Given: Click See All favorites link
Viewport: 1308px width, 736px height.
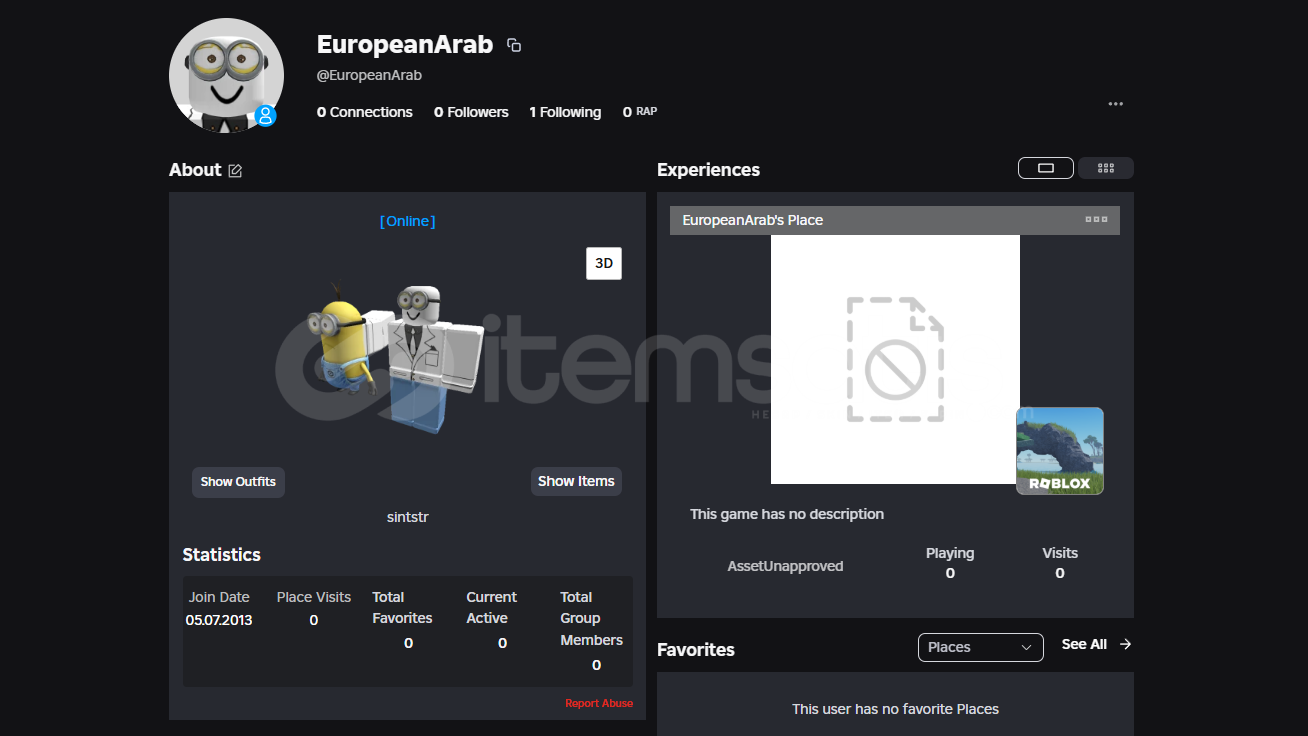Looking at the screenshot, I should 1084,644.
